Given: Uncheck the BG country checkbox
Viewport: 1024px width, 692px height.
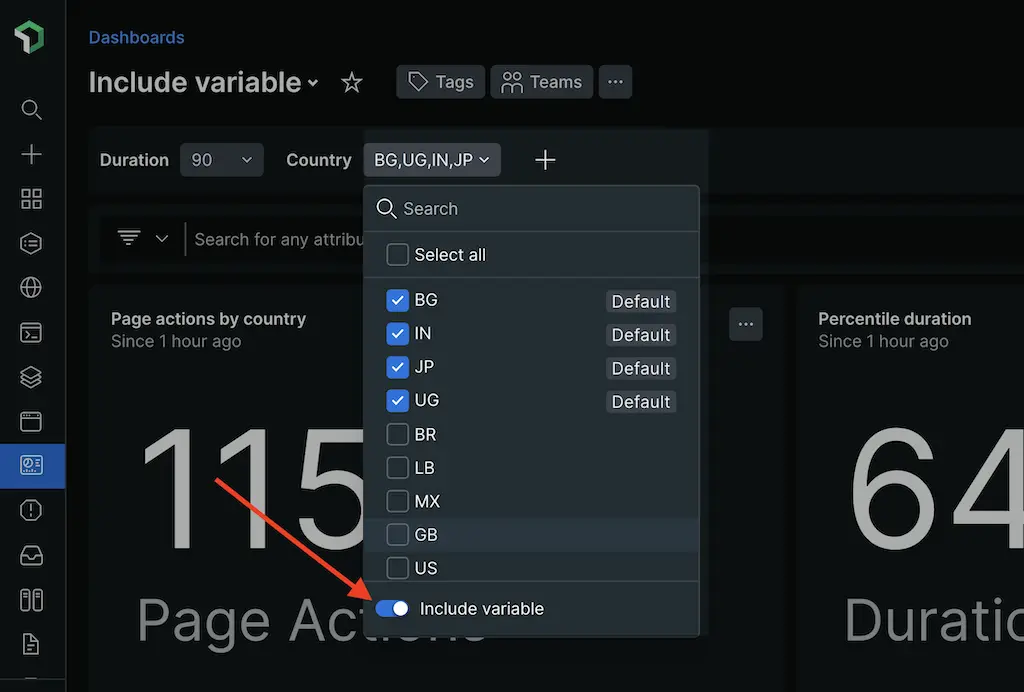Looking at the screenshot, I should (396, 300).
